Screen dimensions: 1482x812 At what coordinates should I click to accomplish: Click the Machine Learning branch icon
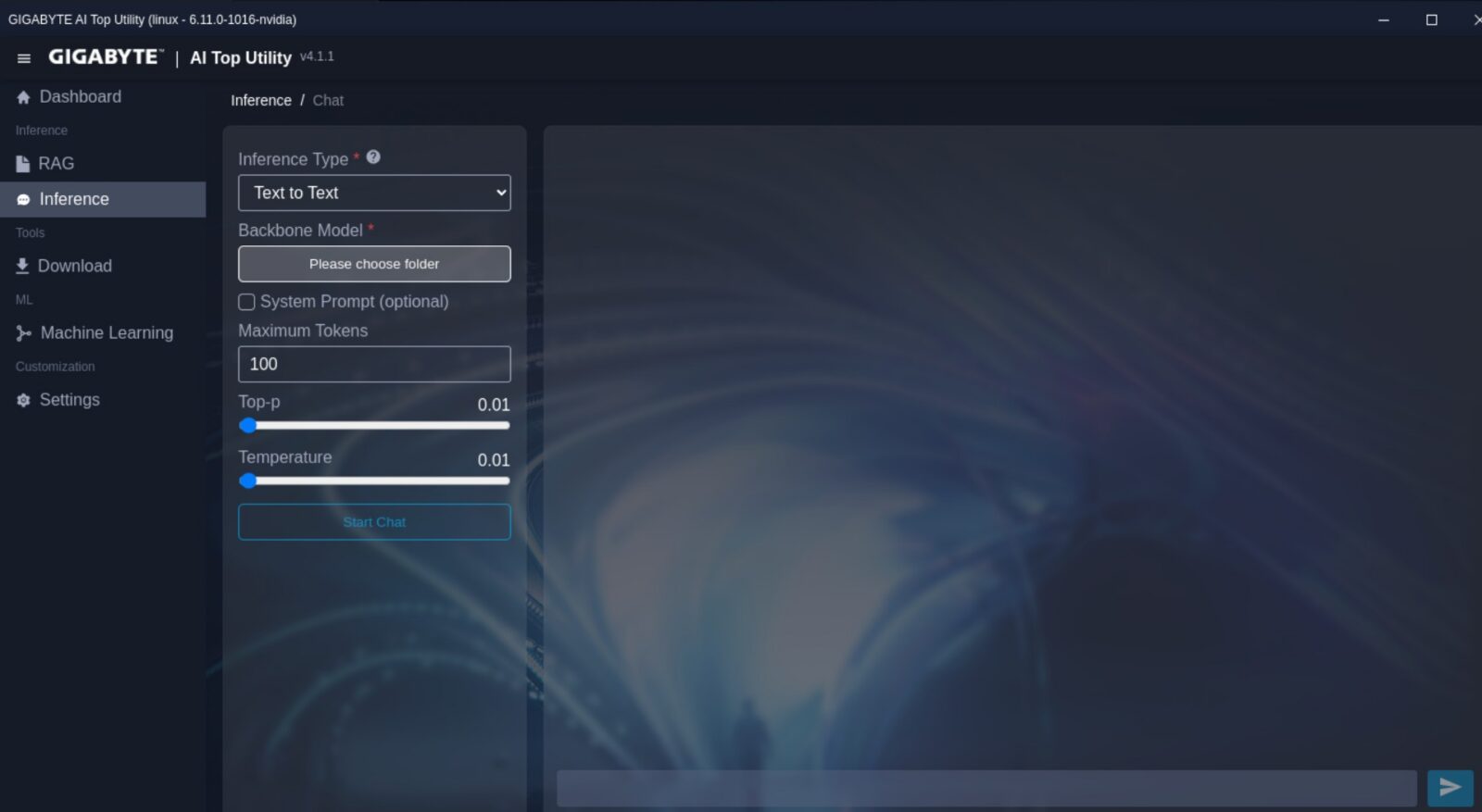tap(23, 333)
